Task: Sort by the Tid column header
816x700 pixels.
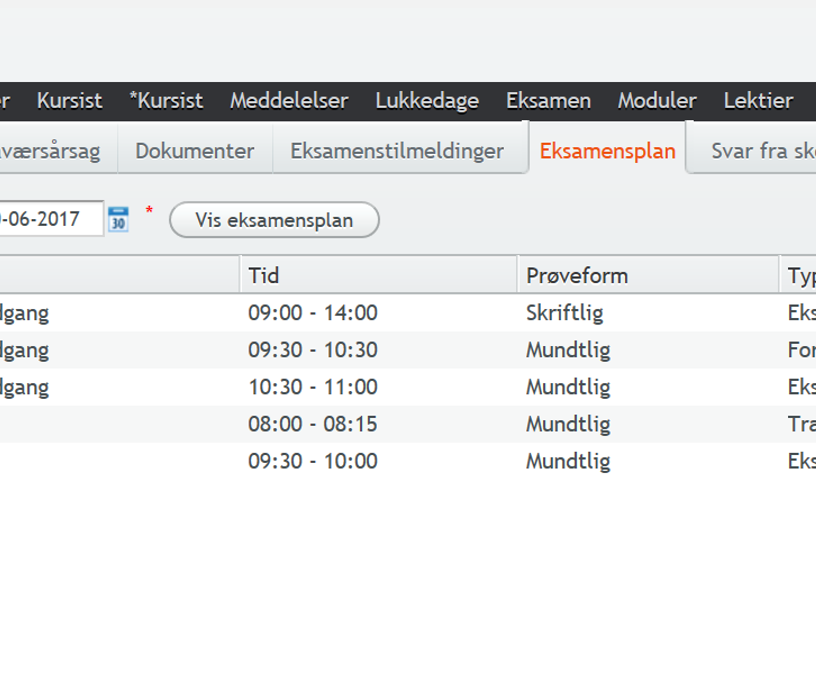Action: pyautogui.click(x=379, y=275)
